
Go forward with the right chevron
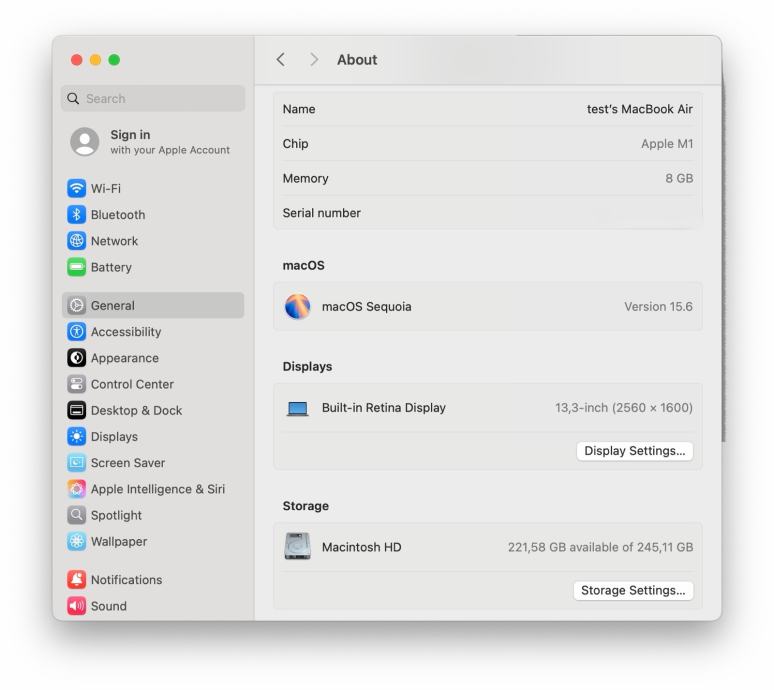point(313,60)
